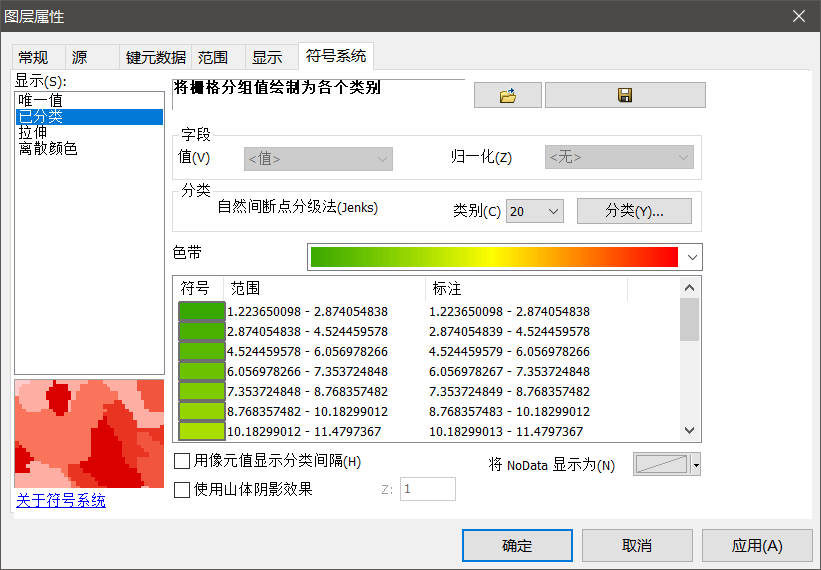
Task: Click swatch for range 7.353724848 - 8.768357482
Action: [202, 392]
